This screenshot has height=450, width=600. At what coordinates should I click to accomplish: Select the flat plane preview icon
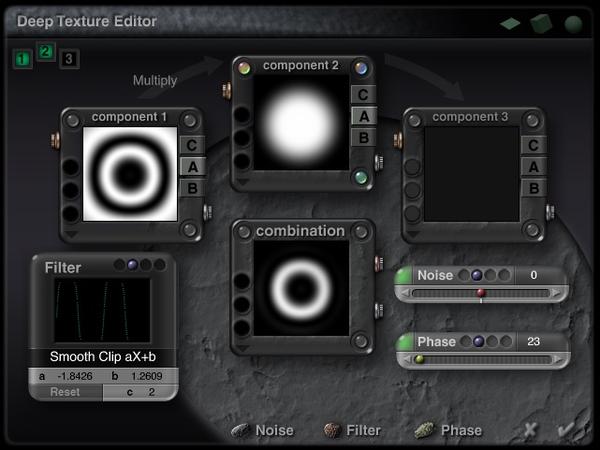(510, 24)
